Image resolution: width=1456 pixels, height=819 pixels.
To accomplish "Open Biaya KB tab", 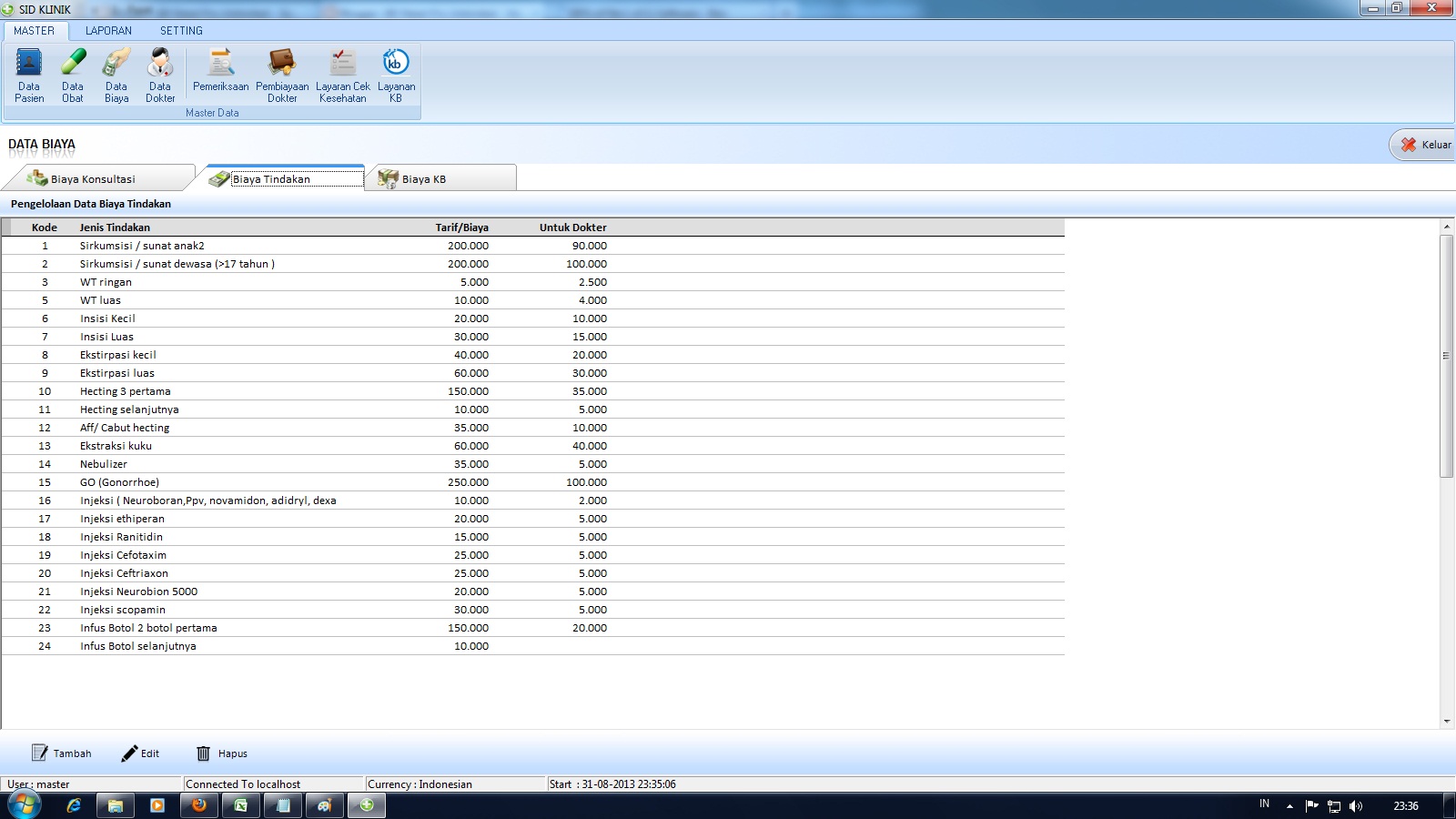I will point(442,178).
